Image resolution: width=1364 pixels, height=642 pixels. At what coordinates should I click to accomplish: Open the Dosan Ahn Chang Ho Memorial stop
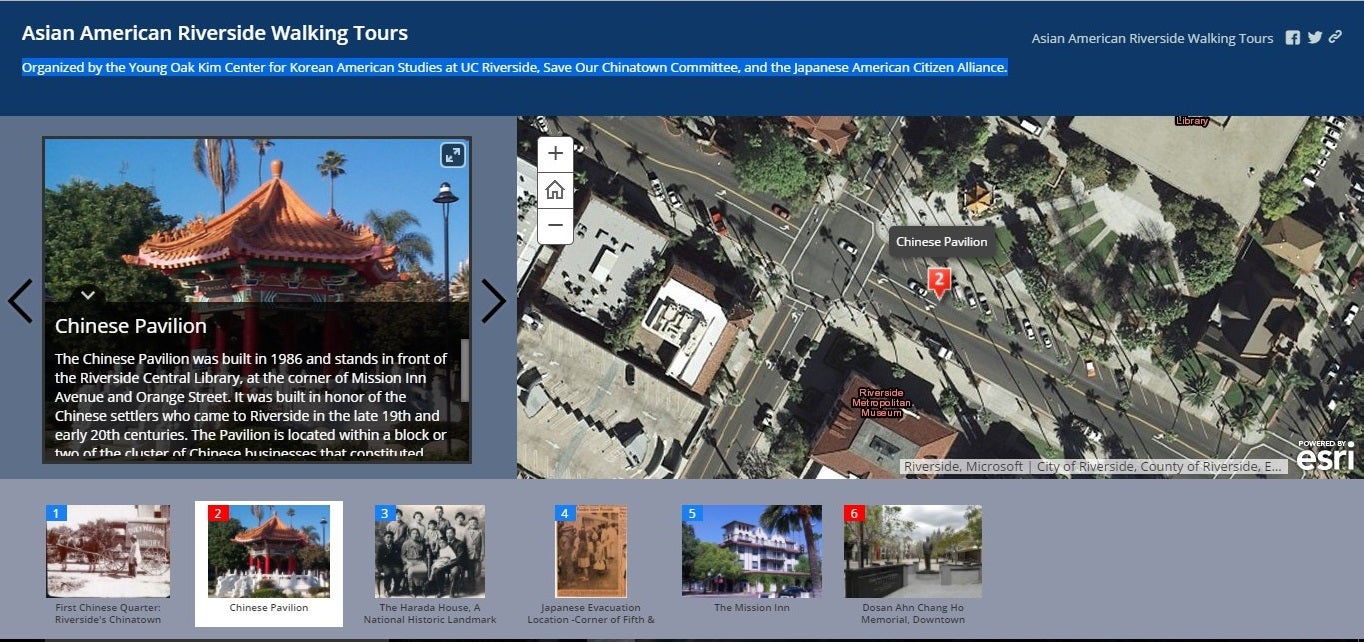(913, 550)
